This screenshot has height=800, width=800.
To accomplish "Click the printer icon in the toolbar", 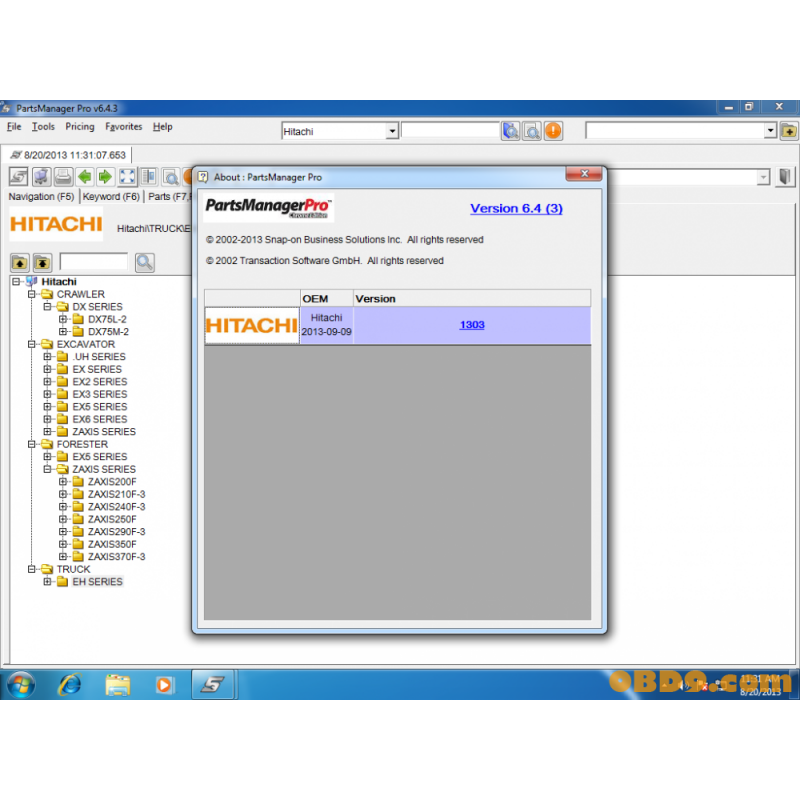I will (x=63, y=177).
